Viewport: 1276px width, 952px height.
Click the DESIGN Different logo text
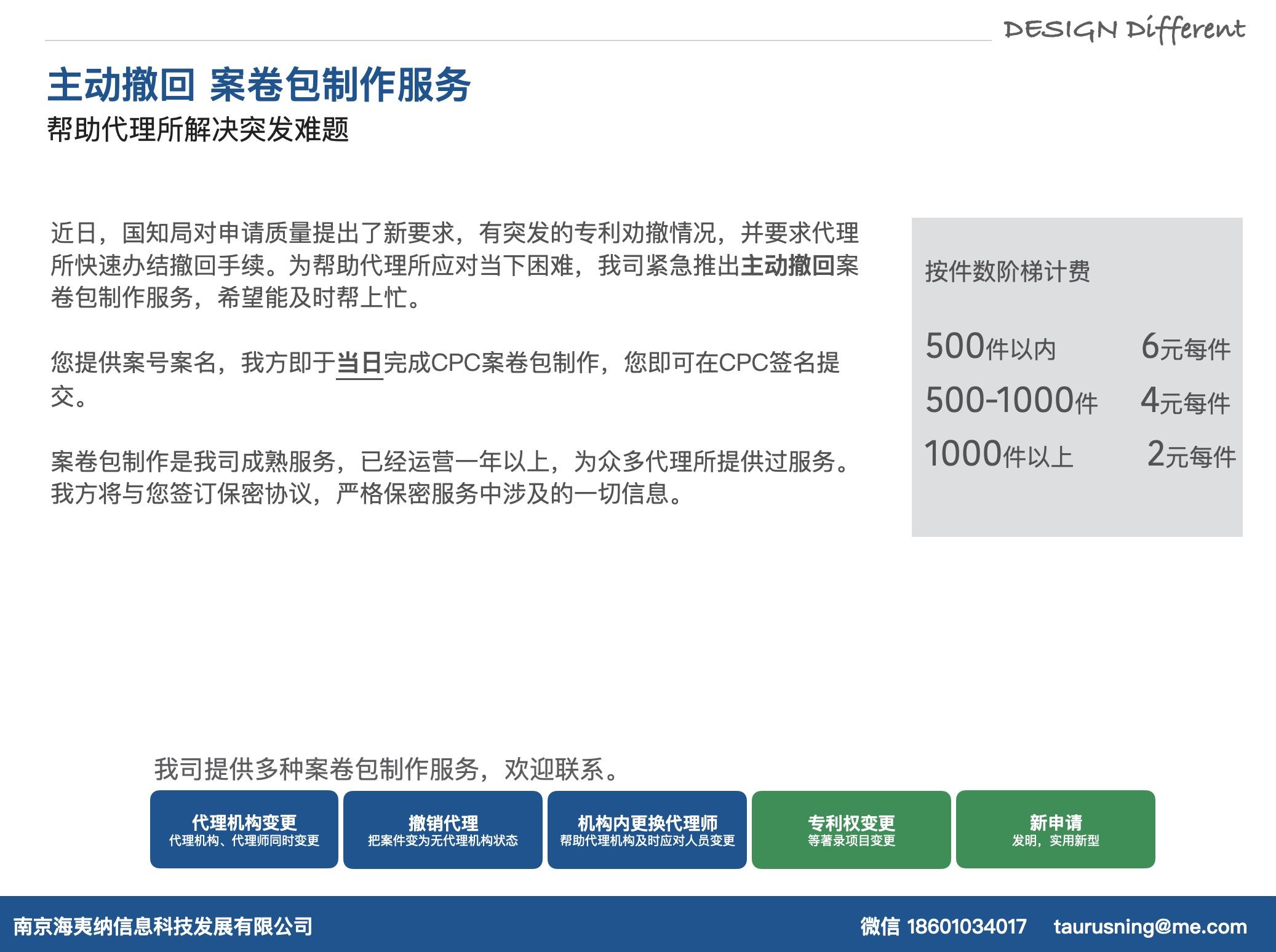pos(1123,30)
